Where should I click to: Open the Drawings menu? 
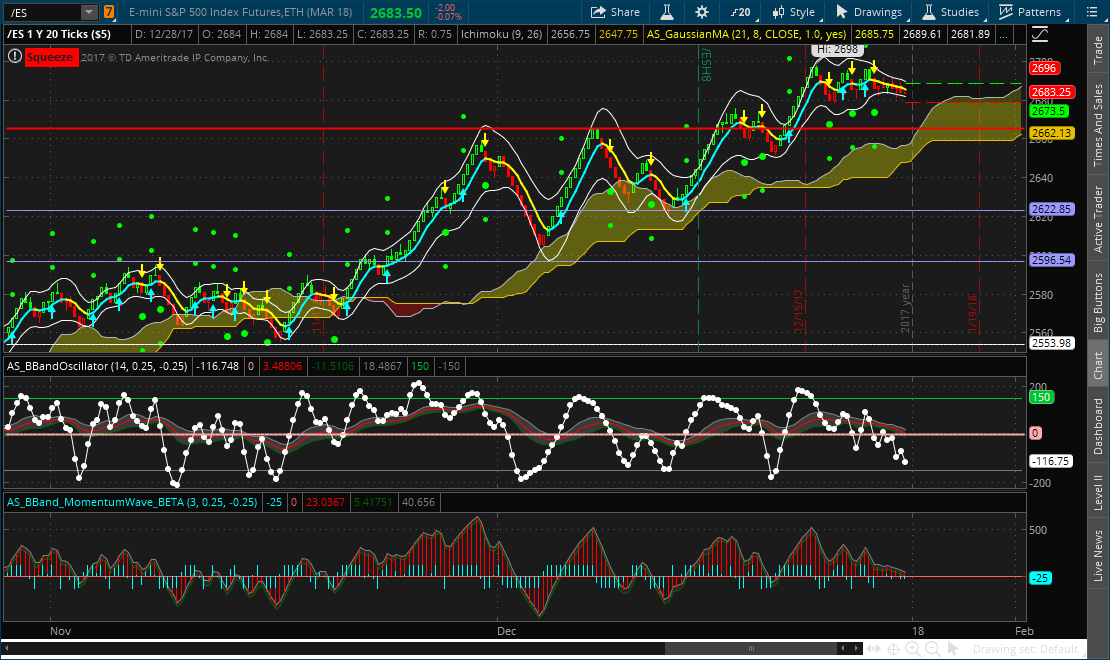[x=868, y=12]
